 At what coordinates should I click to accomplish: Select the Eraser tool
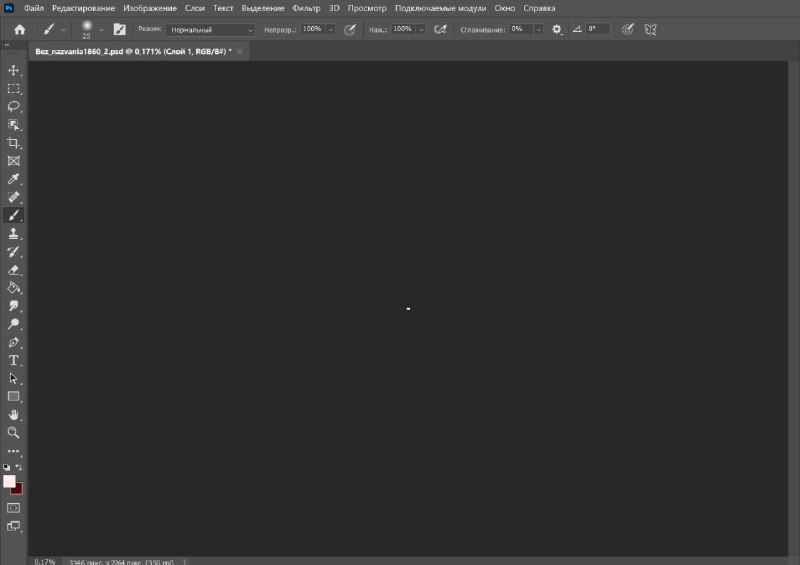point(14,269)
